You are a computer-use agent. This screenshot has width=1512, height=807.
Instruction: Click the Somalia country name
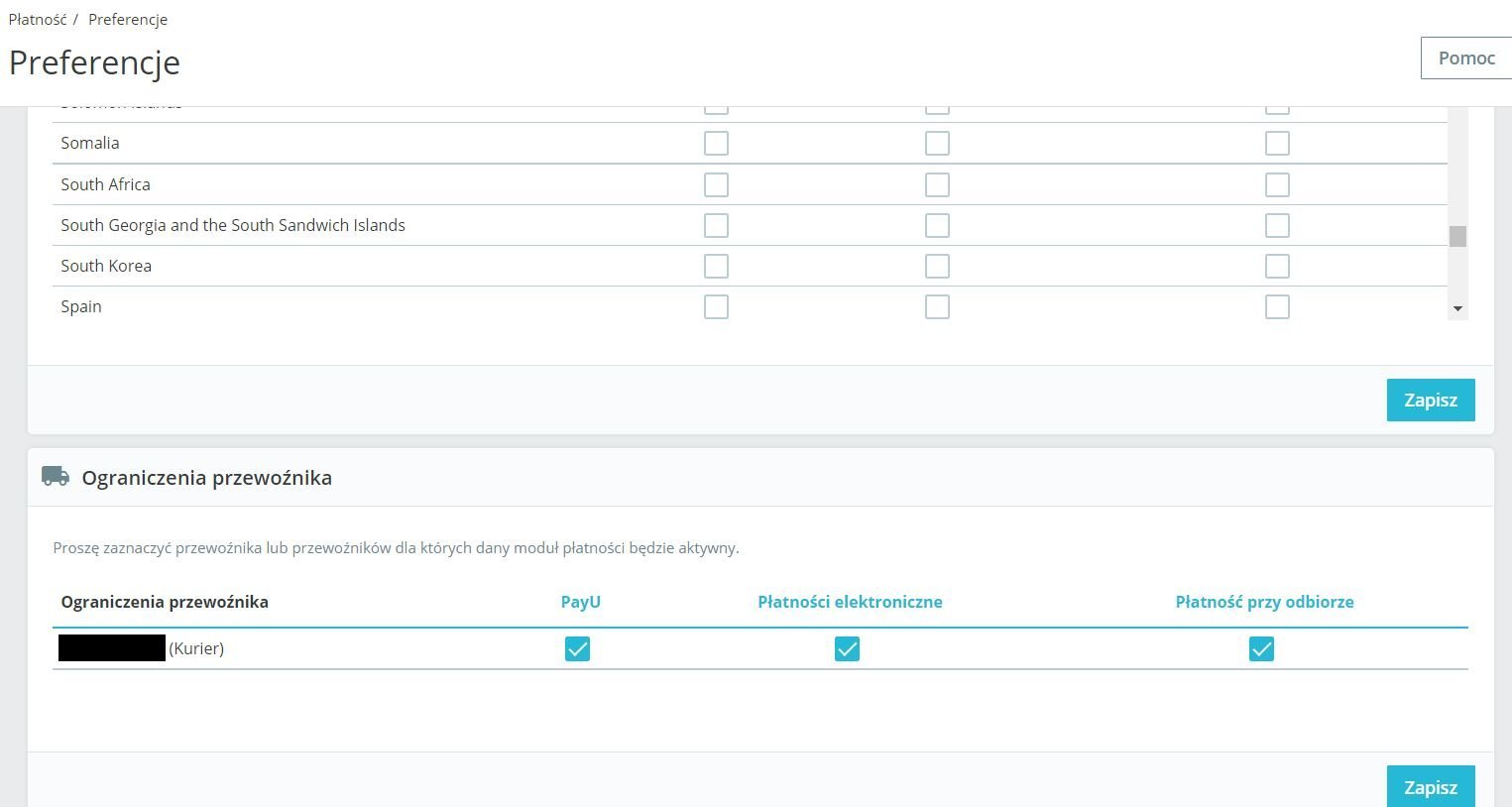click(90, 143)
